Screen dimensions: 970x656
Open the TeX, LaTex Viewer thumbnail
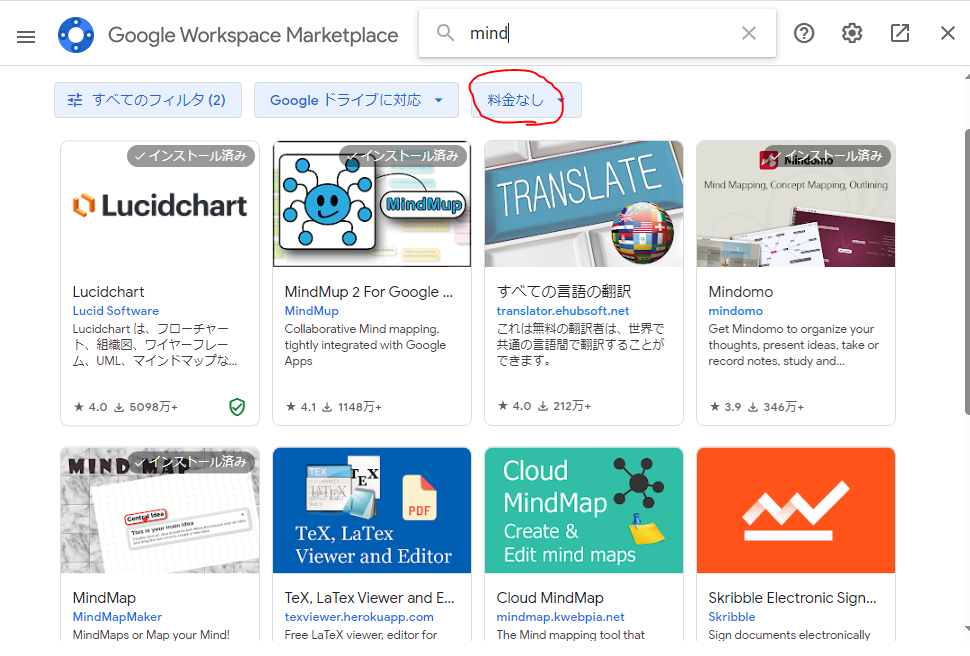(372, 511)
